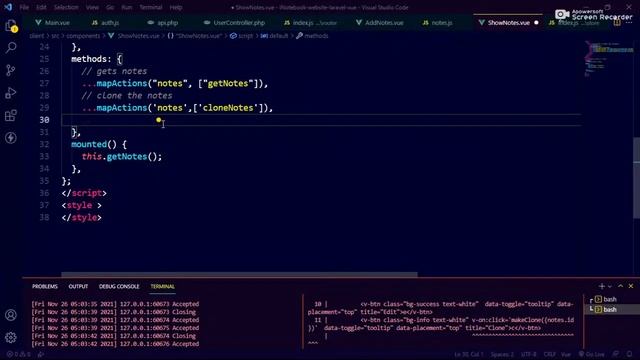This screenshot has height=360, width=640.
Task: Open the Manage gear icon
Action: [11, 337]
